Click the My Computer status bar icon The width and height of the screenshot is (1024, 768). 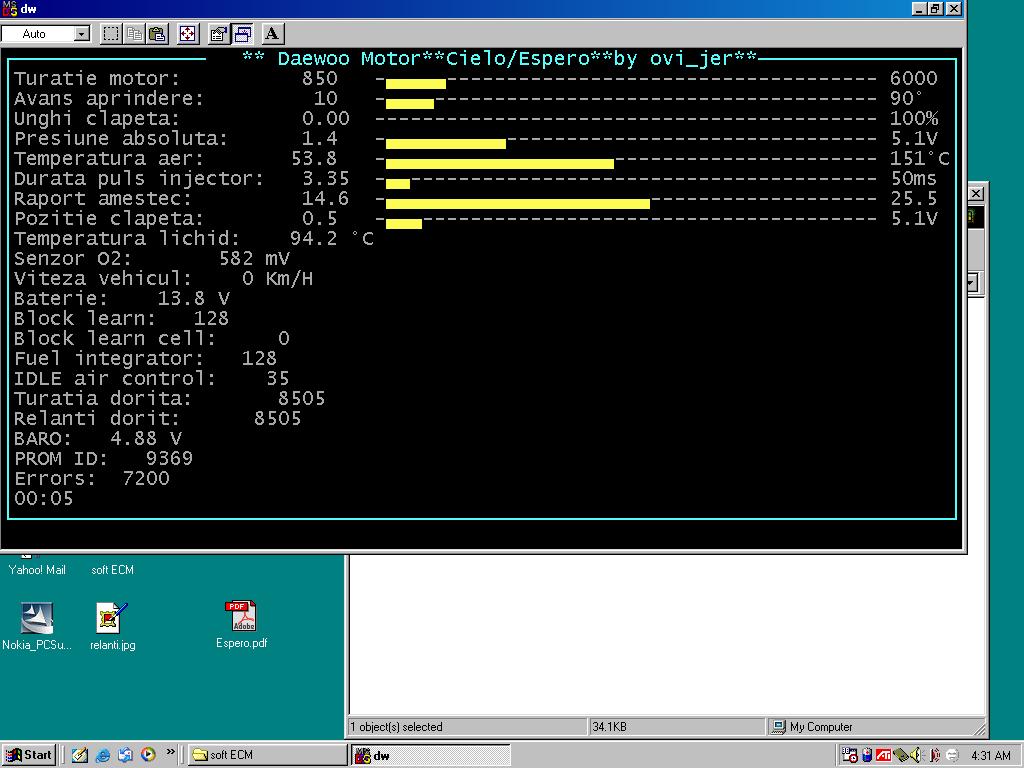(778, 727)
